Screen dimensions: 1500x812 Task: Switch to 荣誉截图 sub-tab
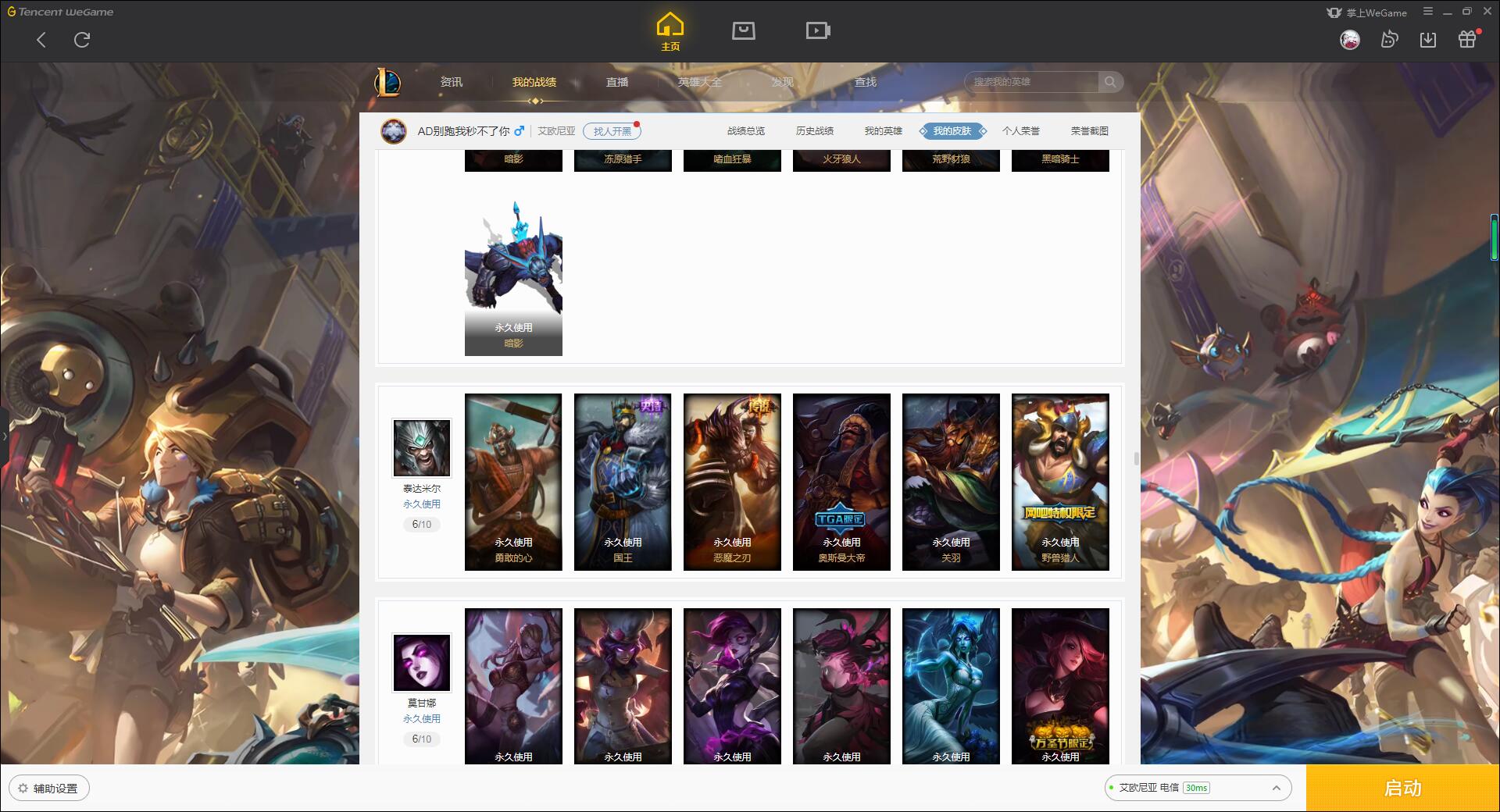point(1090,131)
